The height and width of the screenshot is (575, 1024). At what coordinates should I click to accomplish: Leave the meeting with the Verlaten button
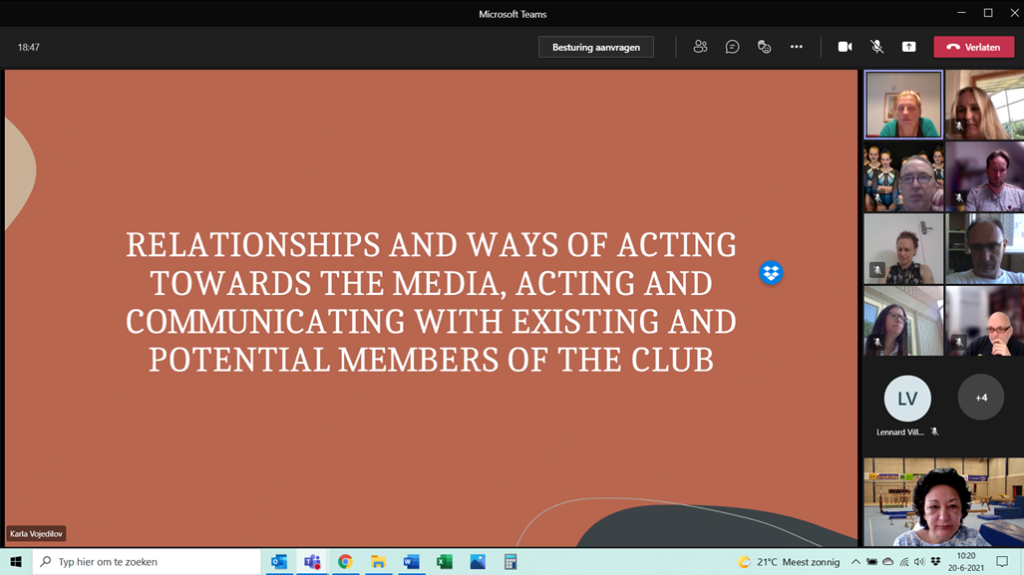coord(974,47)
